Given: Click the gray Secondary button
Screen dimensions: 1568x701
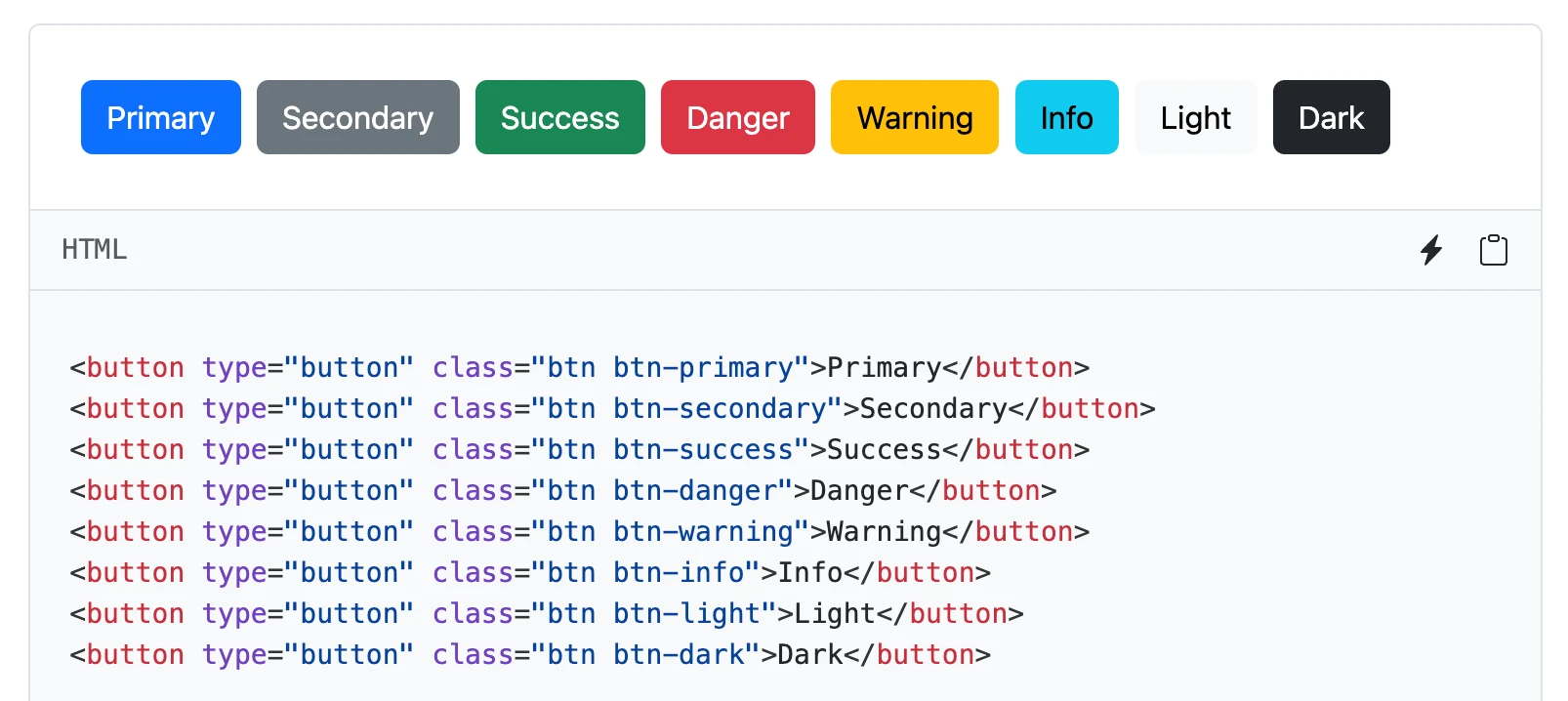Looking at the screenshot, I should point(358,117).
